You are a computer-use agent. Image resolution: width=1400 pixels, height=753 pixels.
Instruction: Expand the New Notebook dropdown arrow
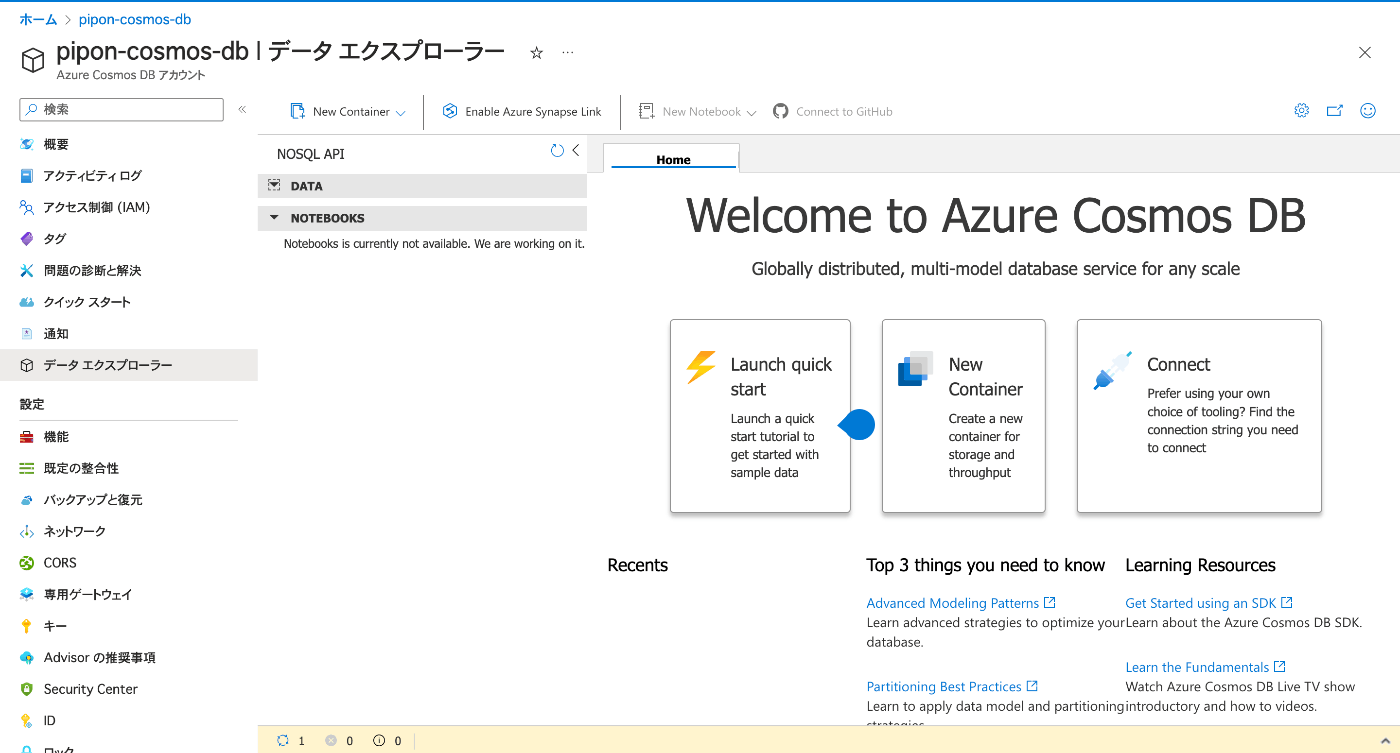click(752, 113)
